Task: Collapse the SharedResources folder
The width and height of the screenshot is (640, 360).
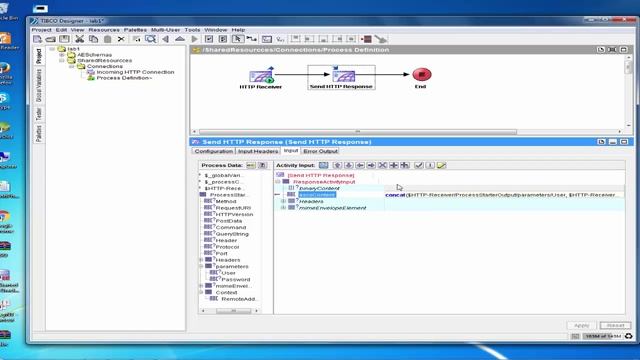Action: [62, 60]
